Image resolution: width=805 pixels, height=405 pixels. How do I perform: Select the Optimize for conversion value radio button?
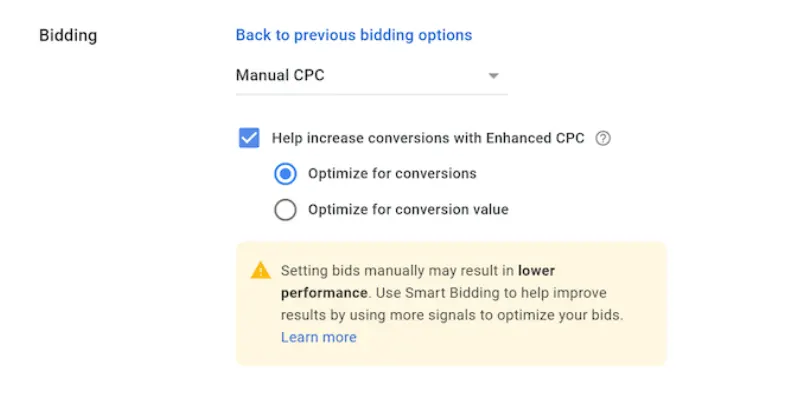coord(285,209)
